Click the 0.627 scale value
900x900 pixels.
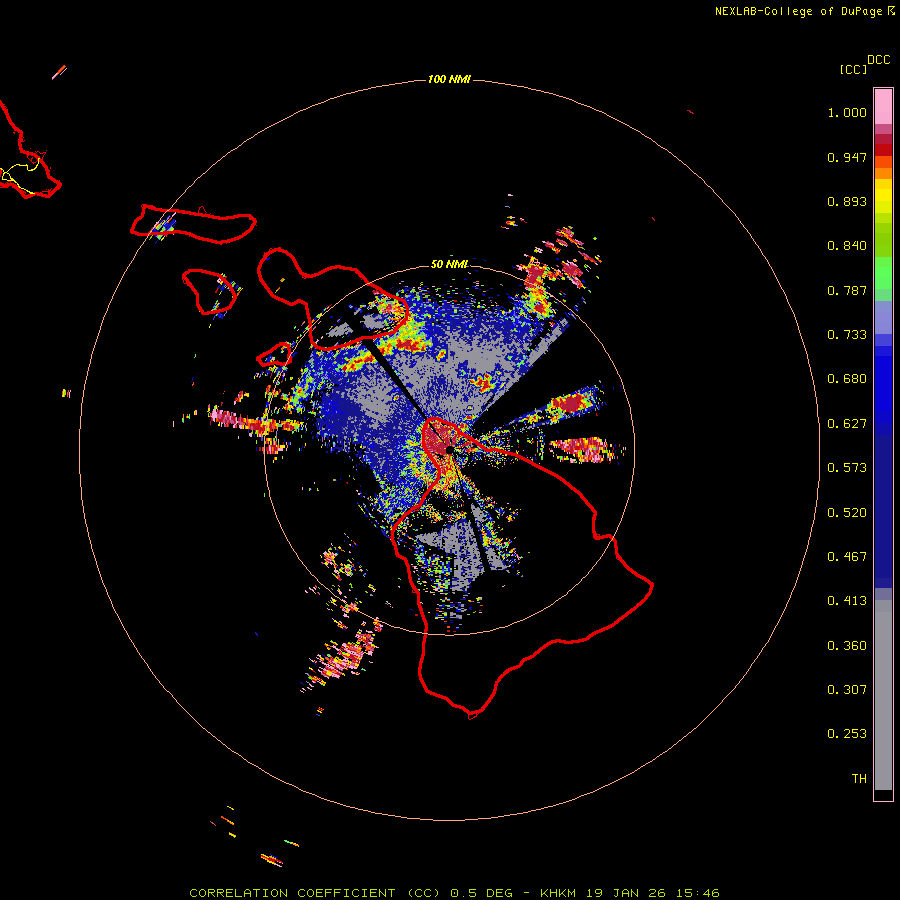coord(847,424)
